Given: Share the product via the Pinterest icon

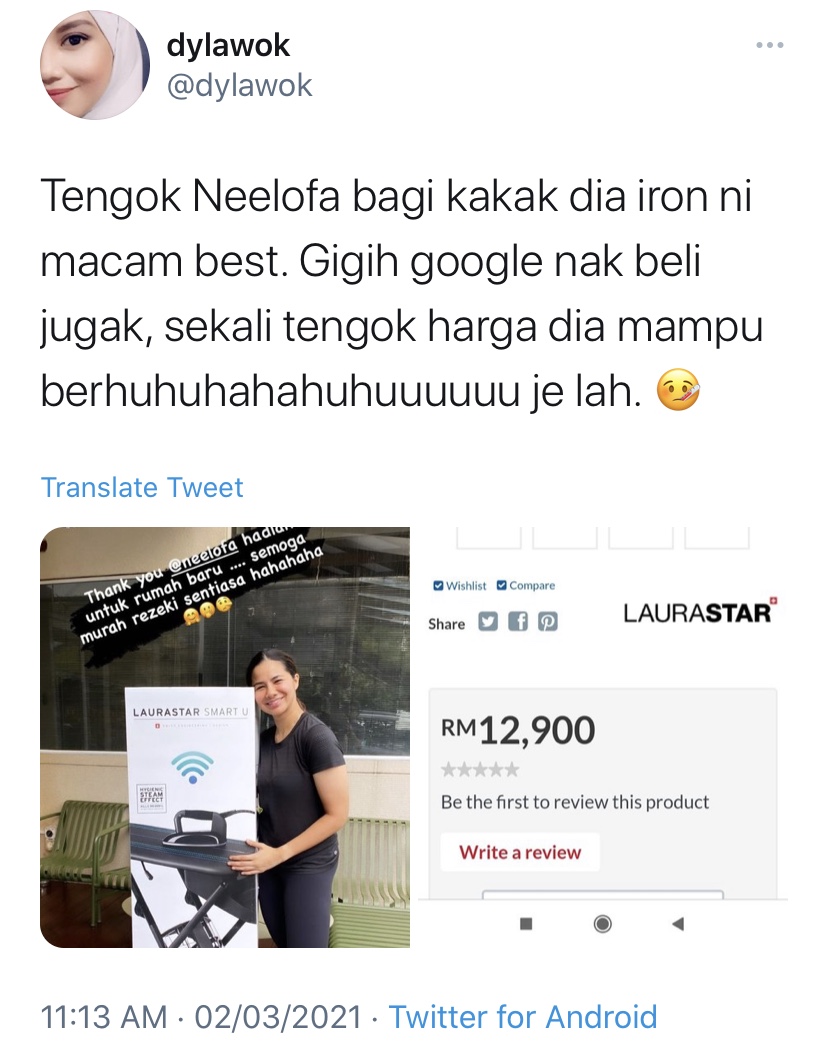Looking at the screenshot, I should point(548,623).
